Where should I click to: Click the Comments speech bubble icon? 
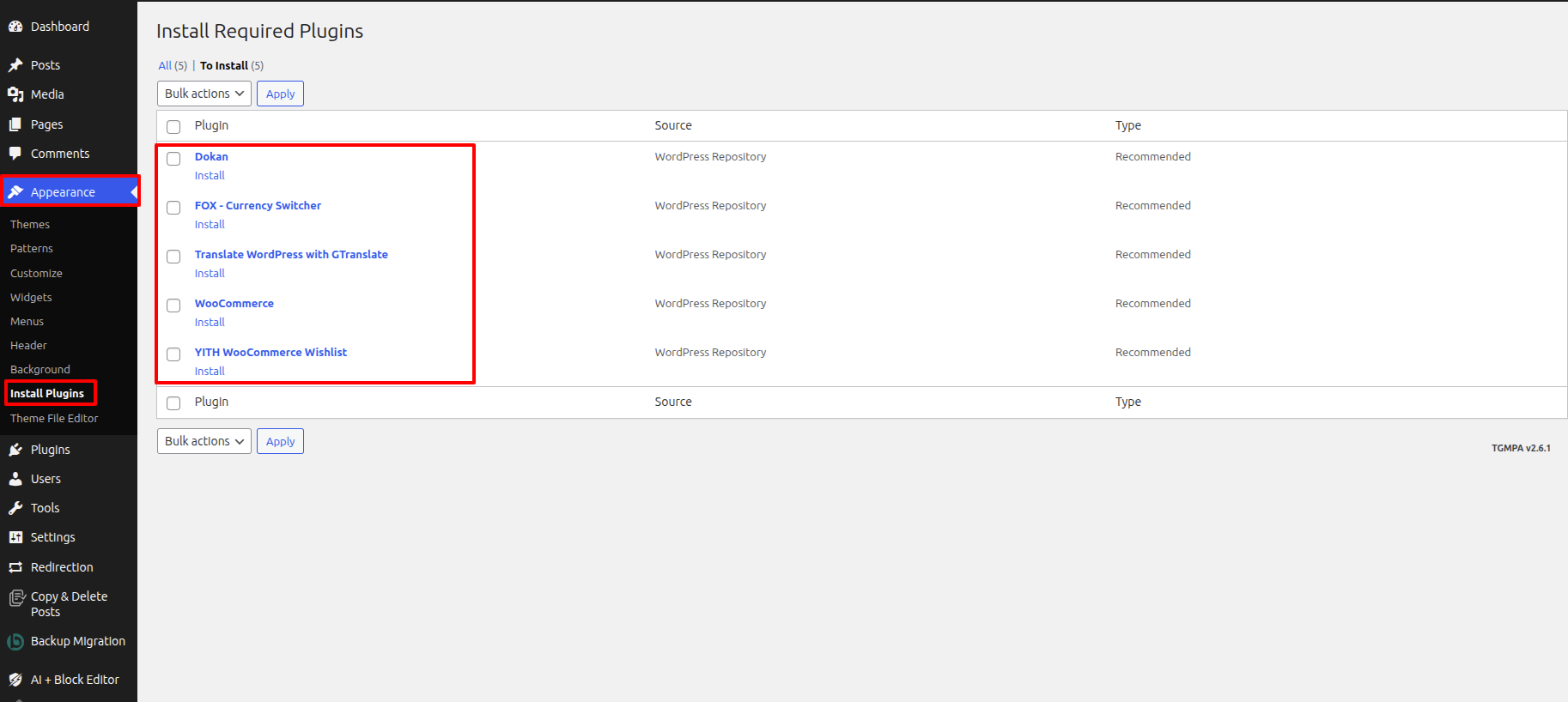[15, 154]
